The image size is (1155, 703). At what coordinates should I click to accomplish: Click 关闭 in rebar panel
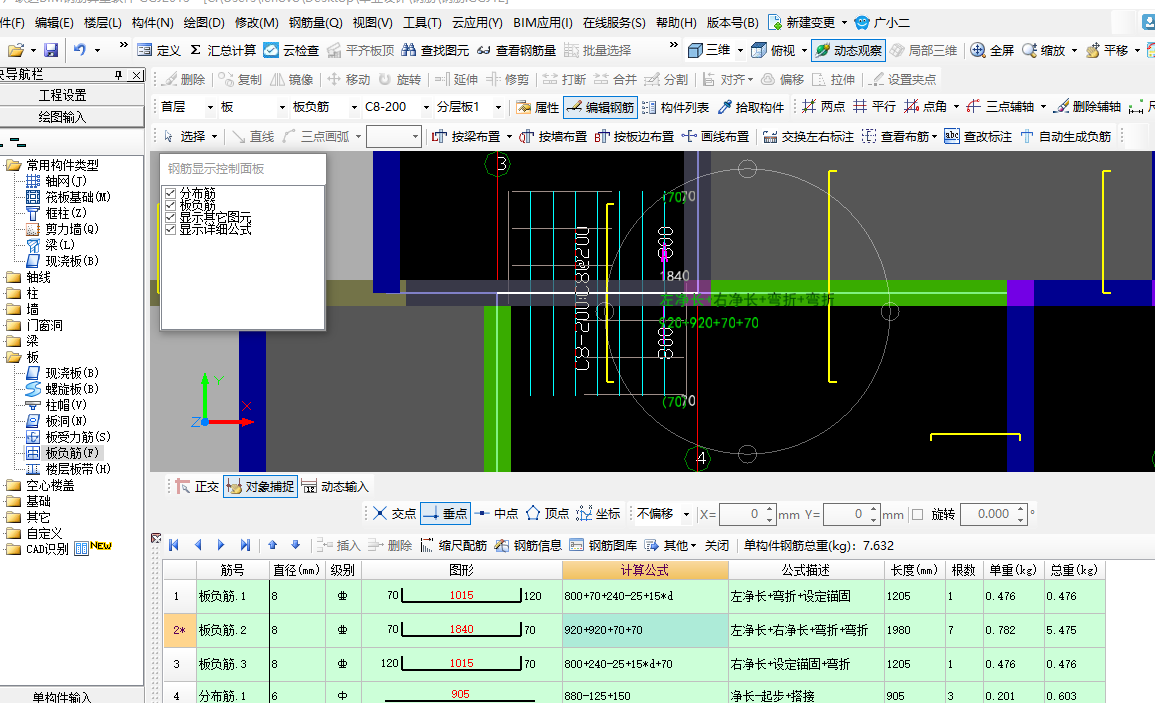716,545
